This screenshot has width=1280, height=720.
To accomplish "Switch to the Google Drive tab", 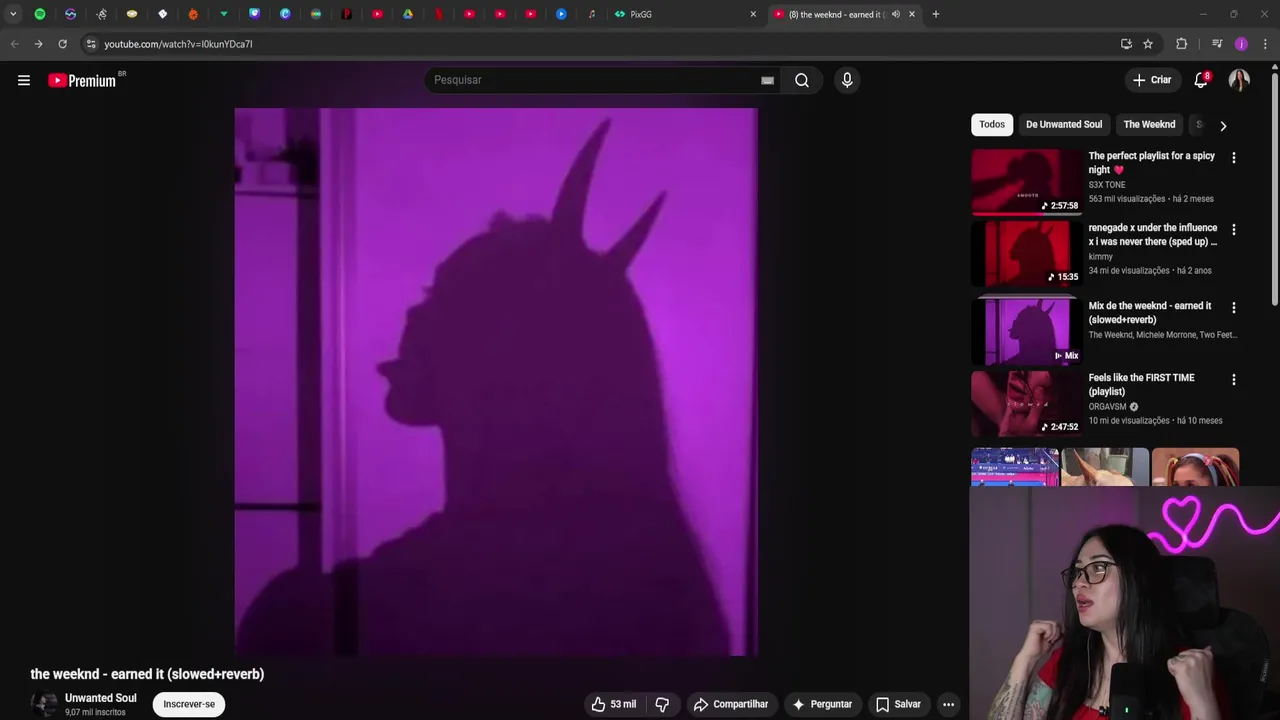I will point(408,14).
